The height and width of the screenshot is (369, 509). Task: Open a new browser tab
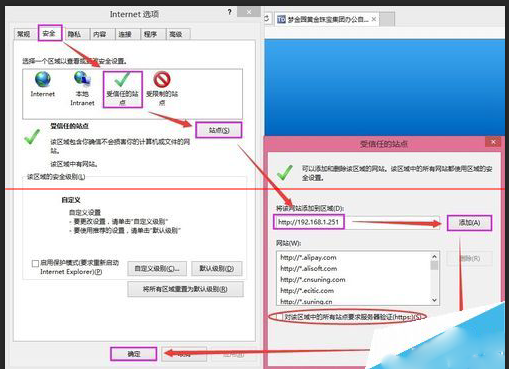click(x=387, y=19)
